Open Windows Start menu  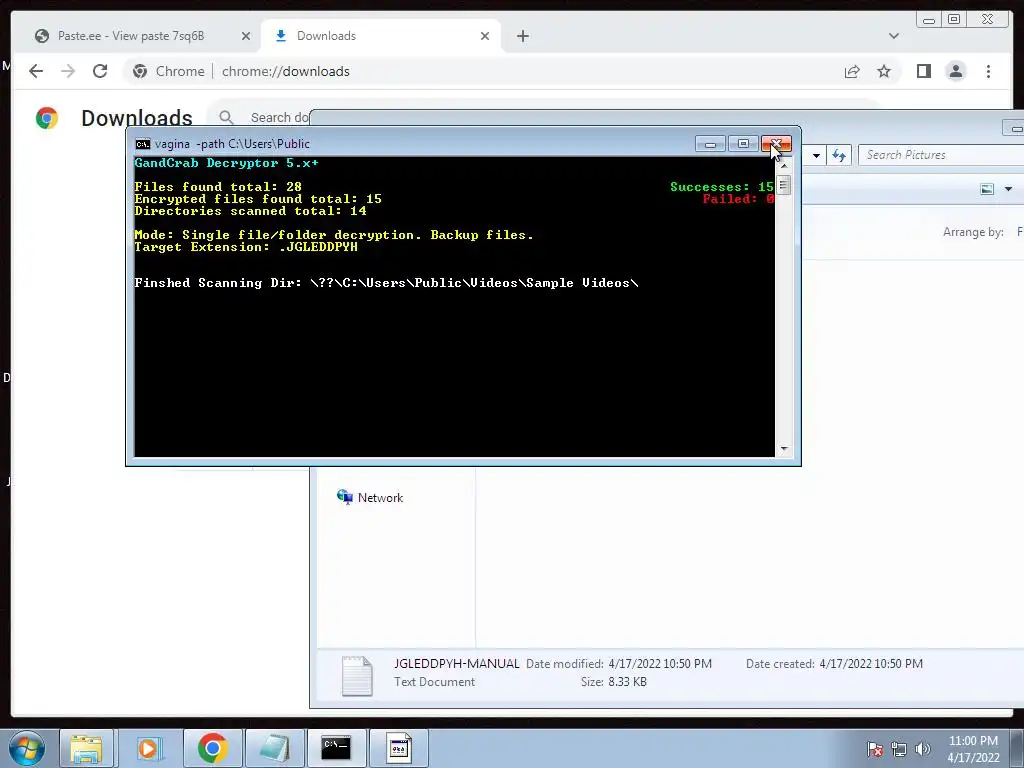(26, 748)
